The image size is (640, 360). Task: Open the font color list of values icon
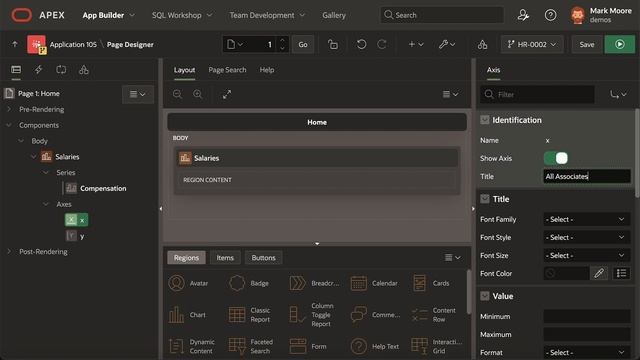[621, 273]
